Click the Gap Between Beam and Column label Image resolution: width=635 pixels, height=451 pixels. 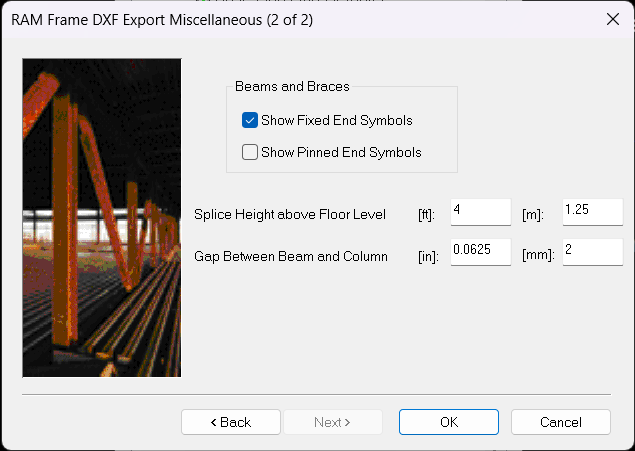tap(291, 256)
